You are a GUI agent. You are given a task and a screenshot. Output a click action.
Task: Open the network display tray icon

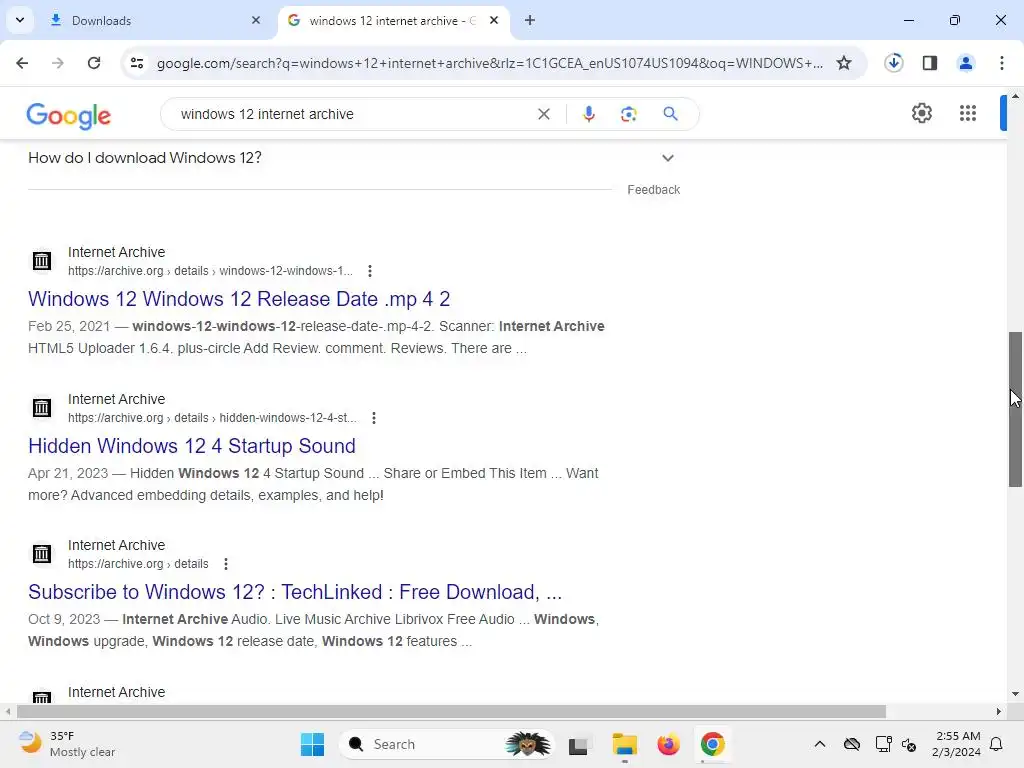(x=883, y=744)
